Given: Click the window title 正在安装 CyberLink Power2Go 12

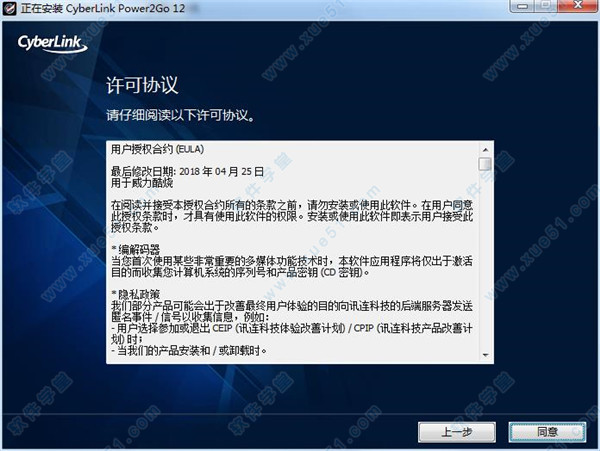Looking at the screenshot, I should click(103, 8).
